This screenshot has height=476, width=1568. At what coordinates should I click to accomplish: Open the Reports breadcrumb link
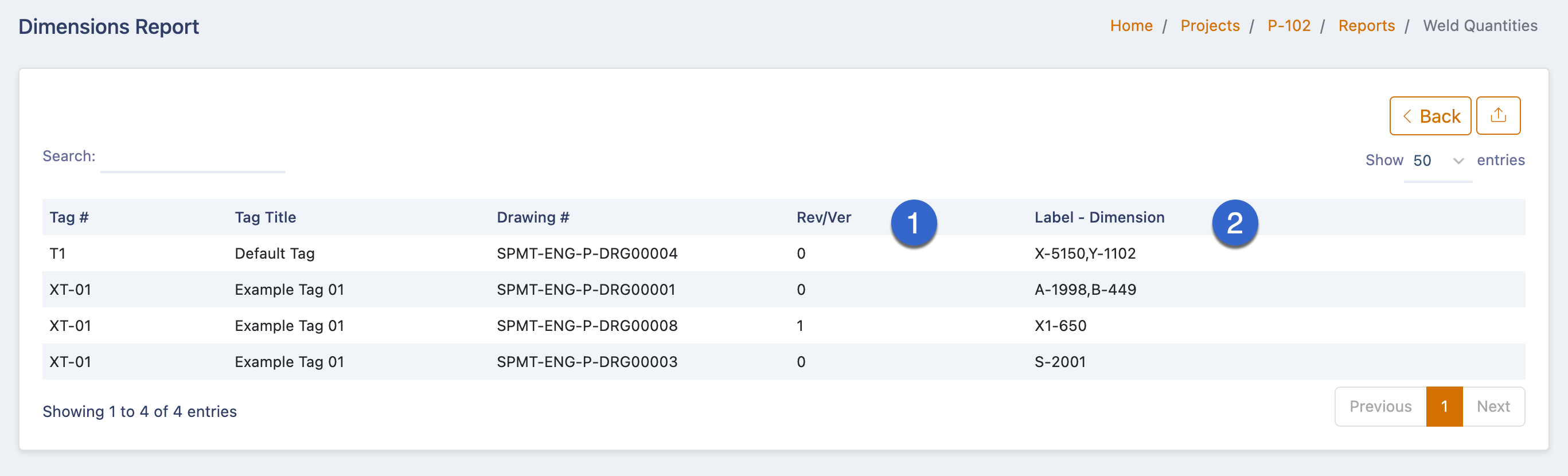1366,26
